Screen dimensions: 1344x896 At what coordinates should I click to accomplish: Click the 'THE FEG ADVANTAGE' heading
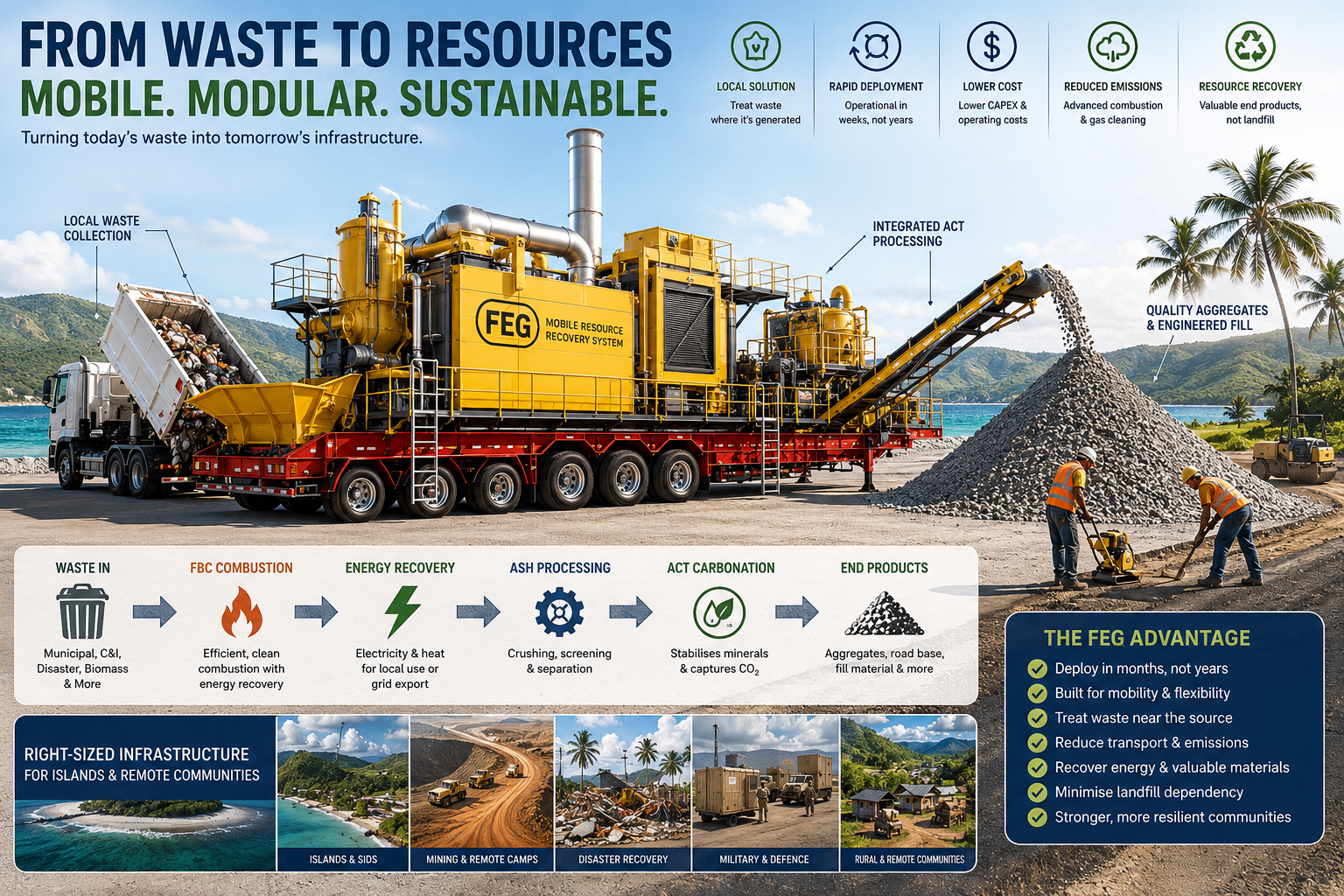pos(1146,638)
